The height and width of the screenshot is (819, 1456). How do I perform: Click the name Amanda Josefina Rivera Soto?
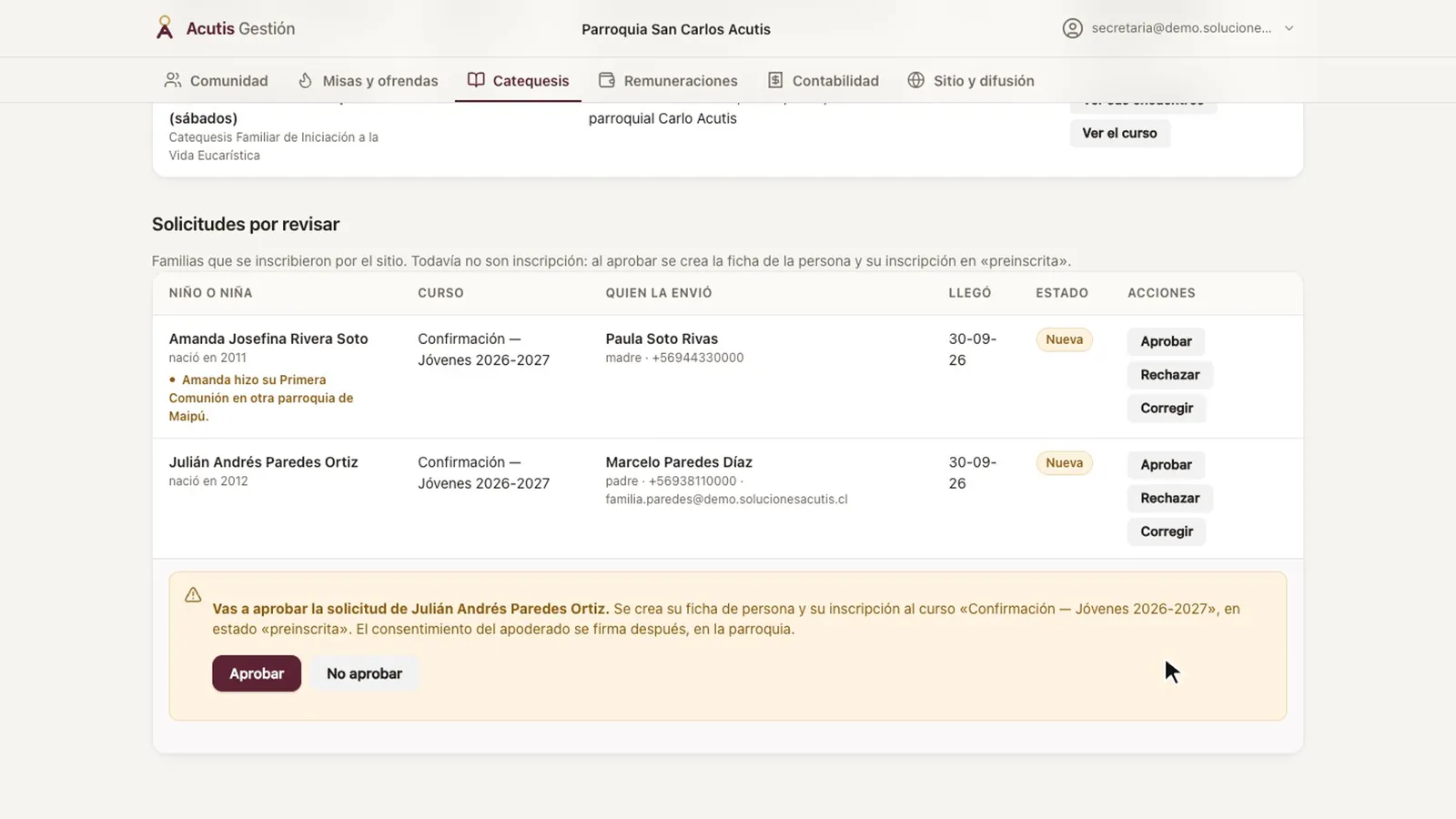point(268,339)
